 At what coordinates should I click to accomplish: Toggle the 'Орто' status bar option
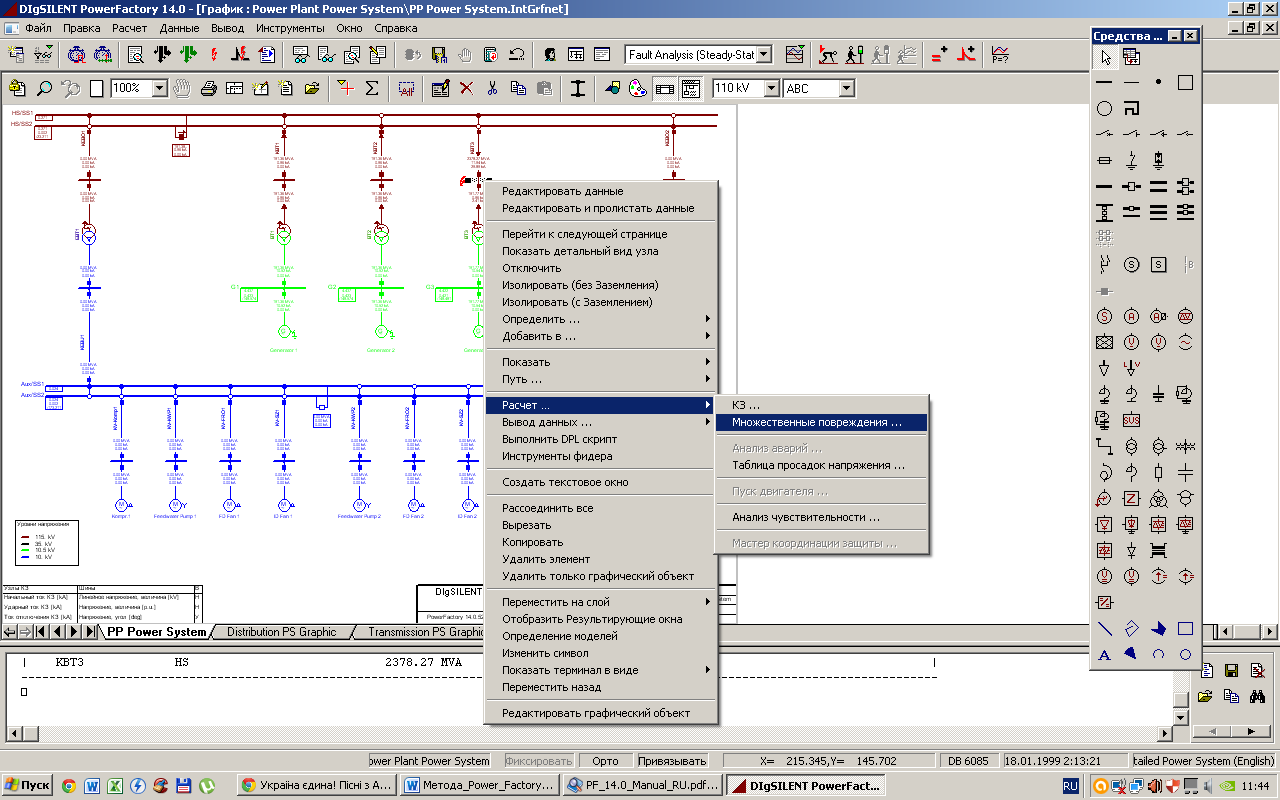point(605,761)
